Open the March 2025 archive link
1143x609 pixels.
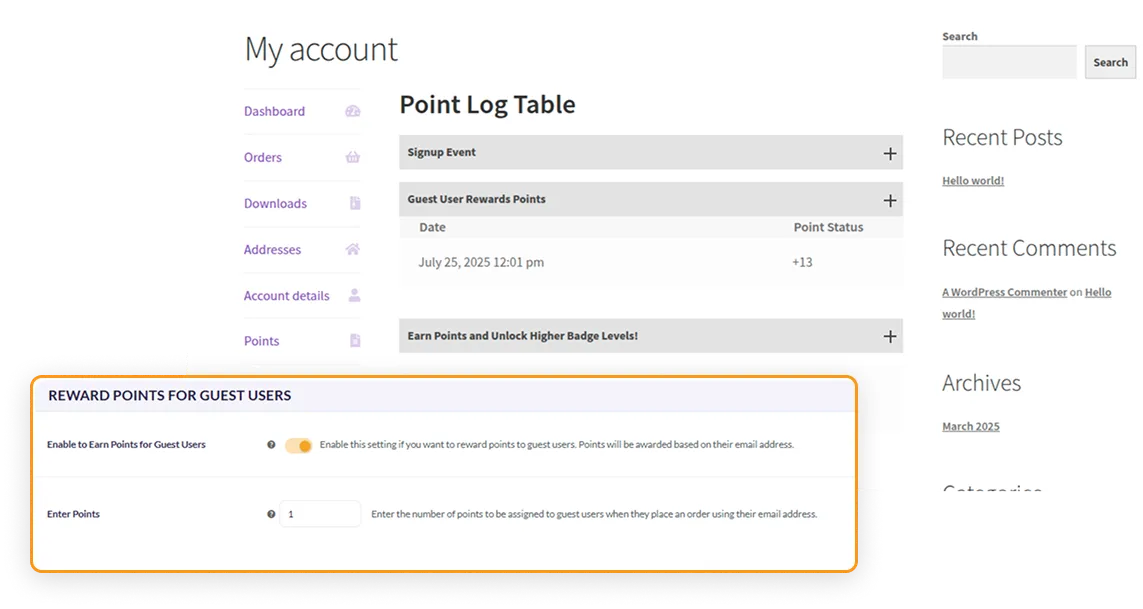tap(970, 426)
